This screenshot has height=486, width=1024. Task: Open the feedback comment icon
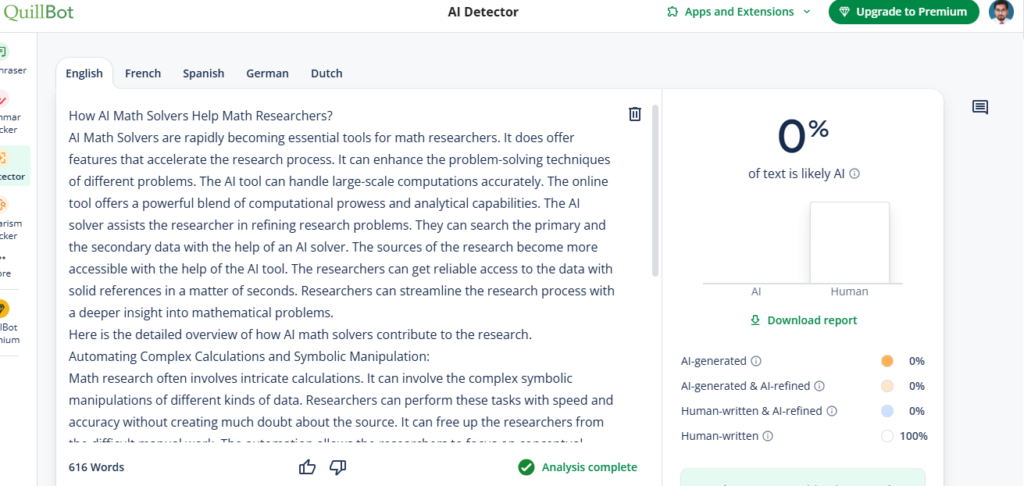click(980, 107)
